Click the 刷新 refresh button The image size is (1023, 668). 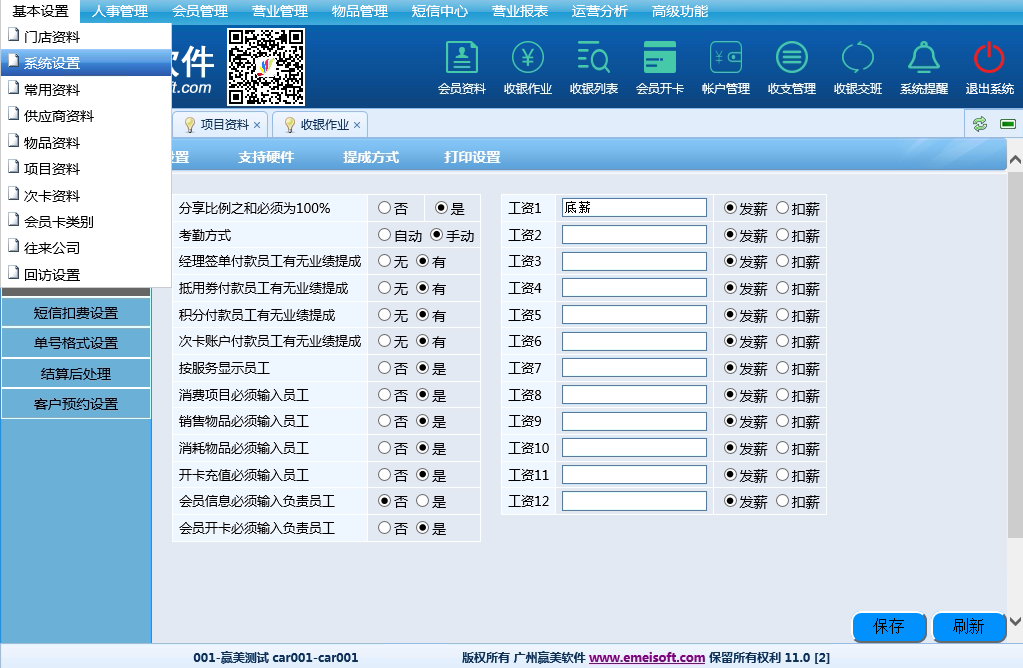point(968,627)
